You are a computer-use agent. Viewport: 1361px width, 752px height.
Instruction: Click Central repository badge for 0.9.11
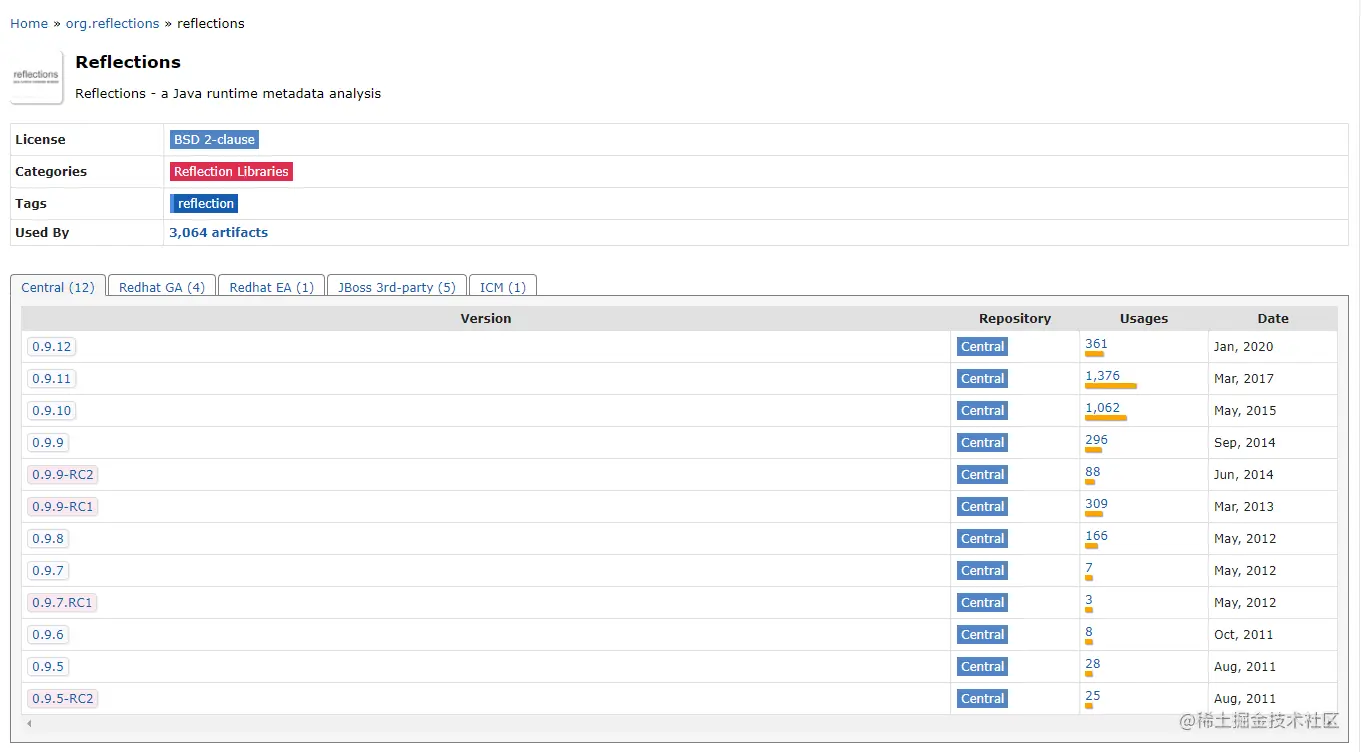(x=982, y=379)
